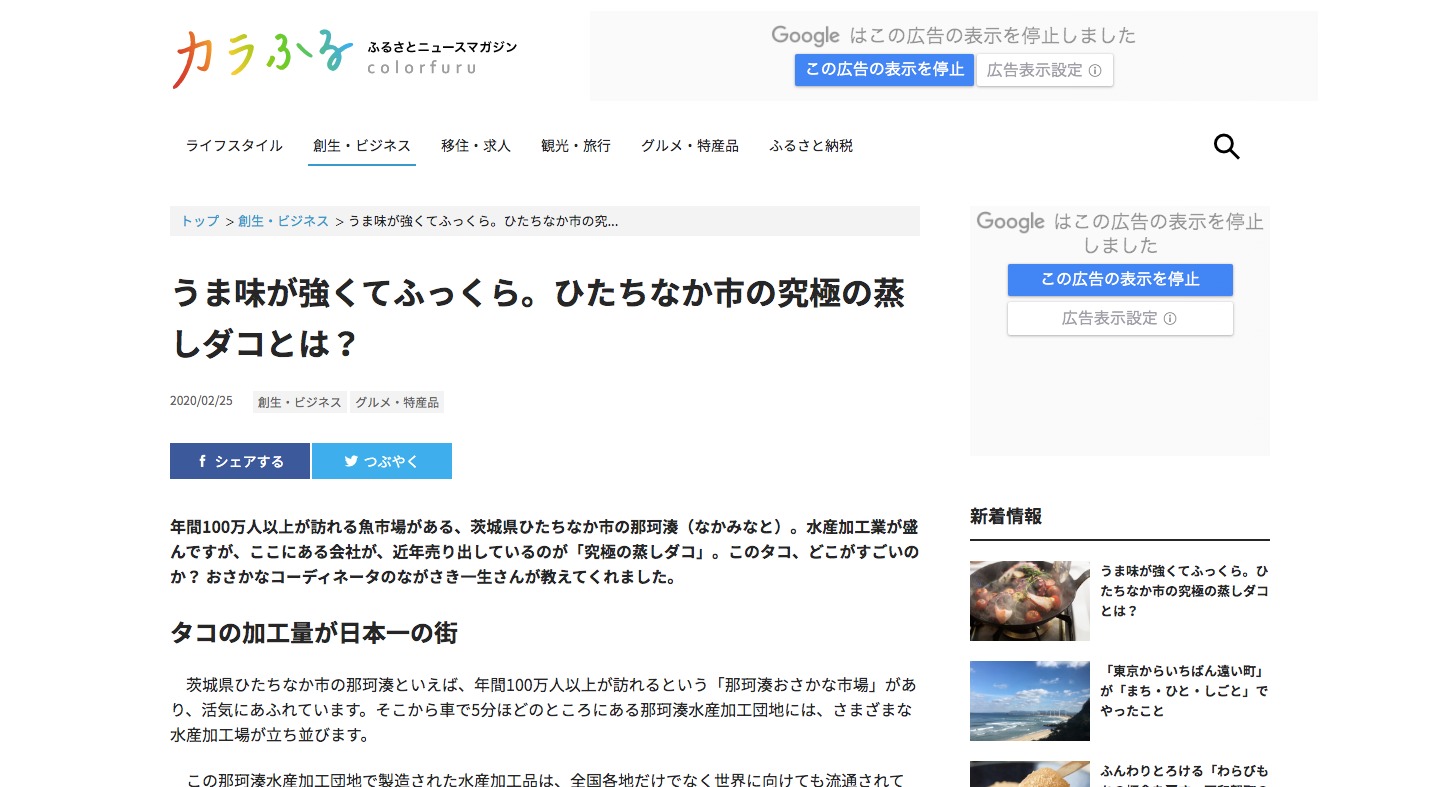The height and width of the screenshot is (787, 1440).
Task: Select 創生・ビジネス tag below title
Action: coord(300,402)
